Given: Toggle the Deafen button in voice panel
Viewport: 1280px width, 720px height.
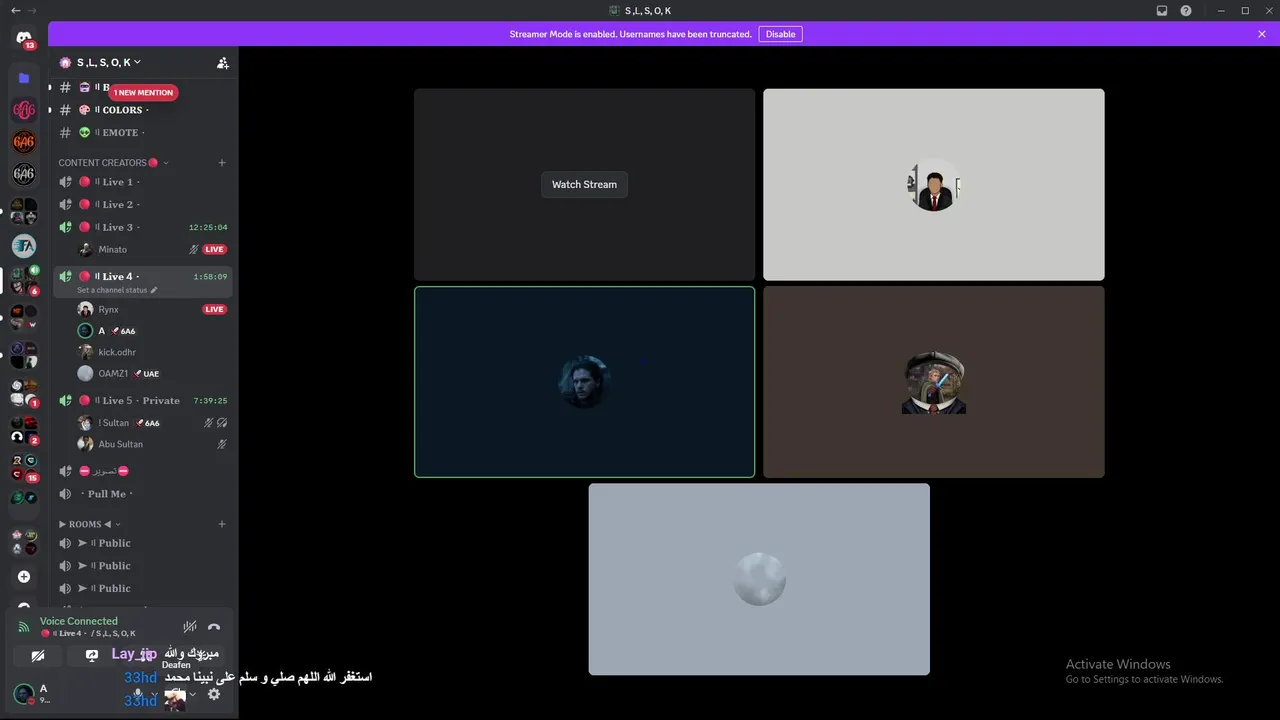Looking at the screenshot, I should 175,694.
